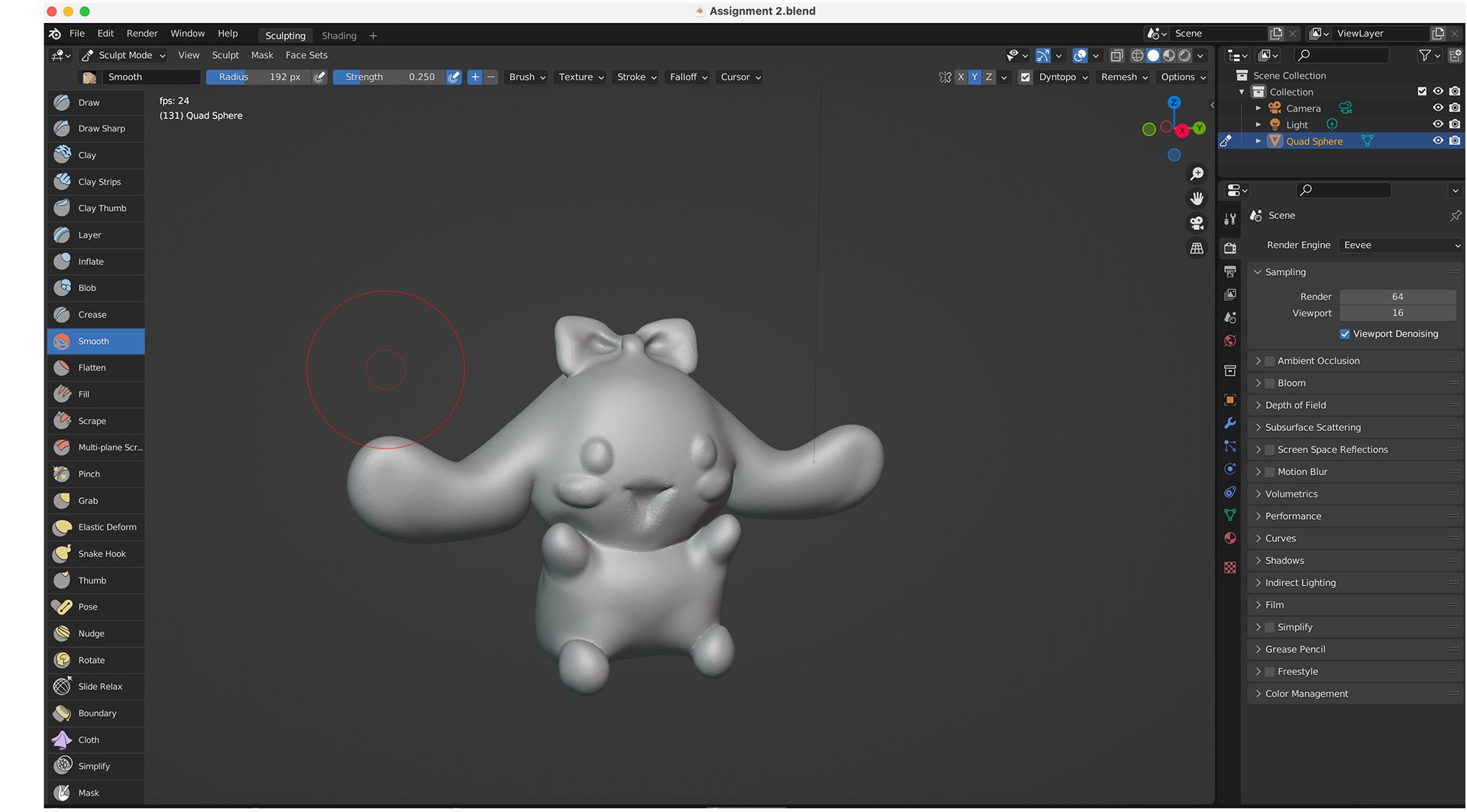
Task: Select the Pose brush
Action: pyautogui.click(x=96, y=607)
